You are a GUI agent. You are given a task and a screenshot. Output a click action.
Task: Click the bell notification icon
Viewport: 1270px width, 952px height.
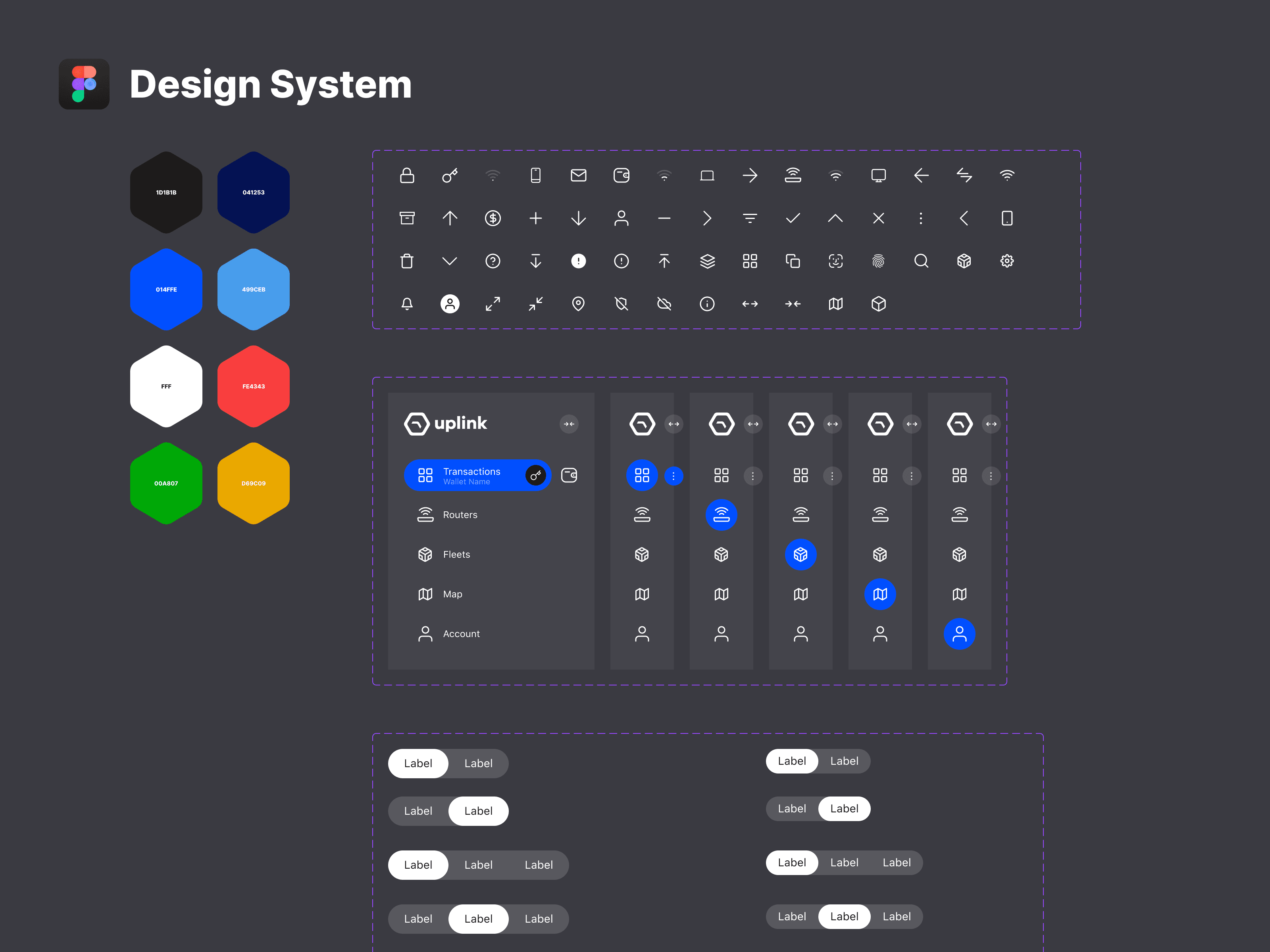(x=407, y=303)
